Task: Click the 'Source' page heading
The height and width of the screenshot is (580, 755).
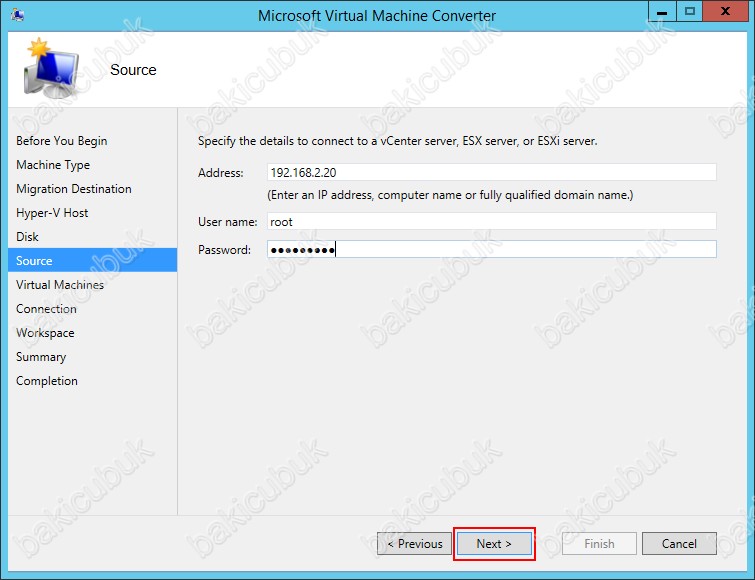Action: pos(133,70)
